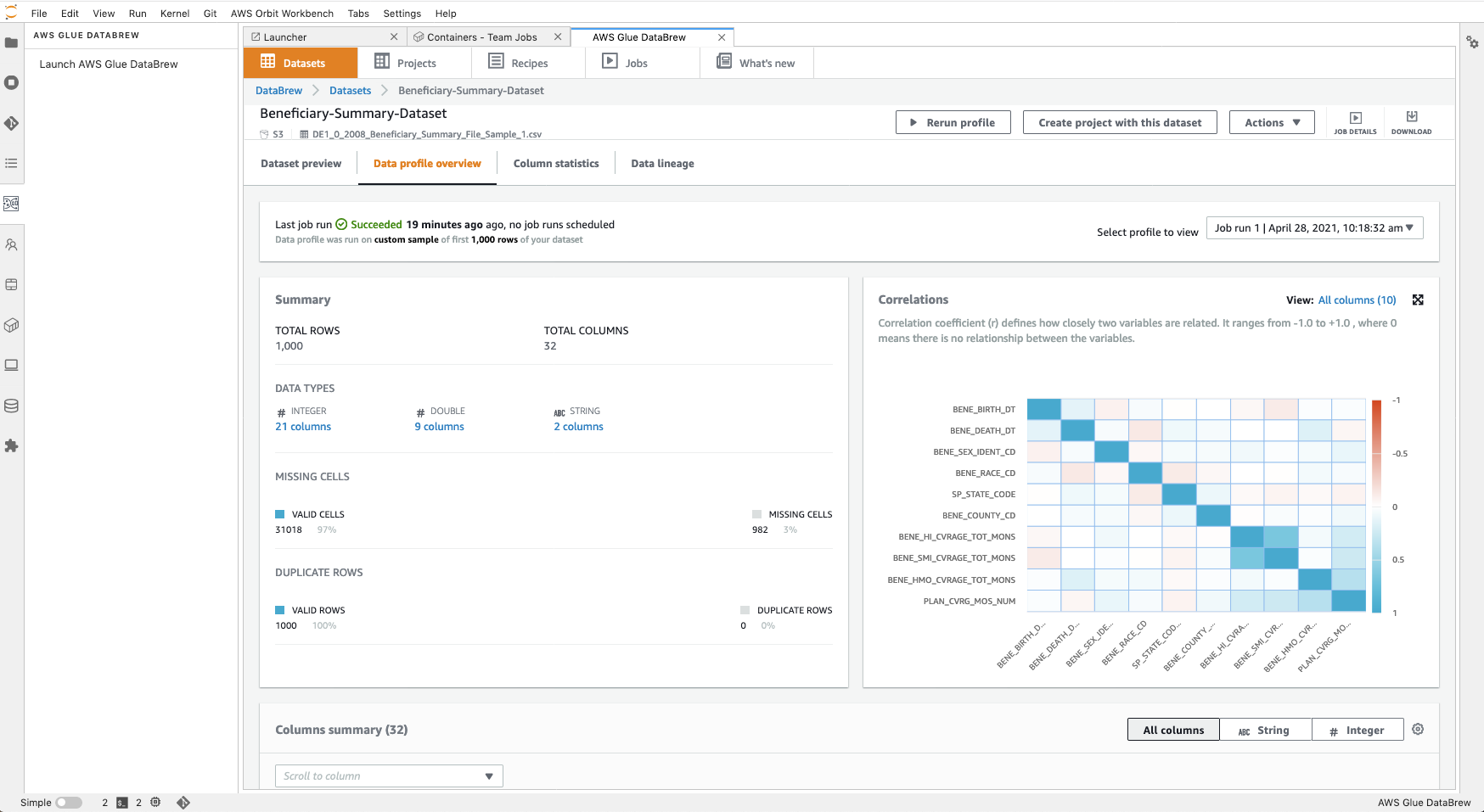
Task: Open the running terminals and kernels sidebar icon
Action: pos(12,82)
